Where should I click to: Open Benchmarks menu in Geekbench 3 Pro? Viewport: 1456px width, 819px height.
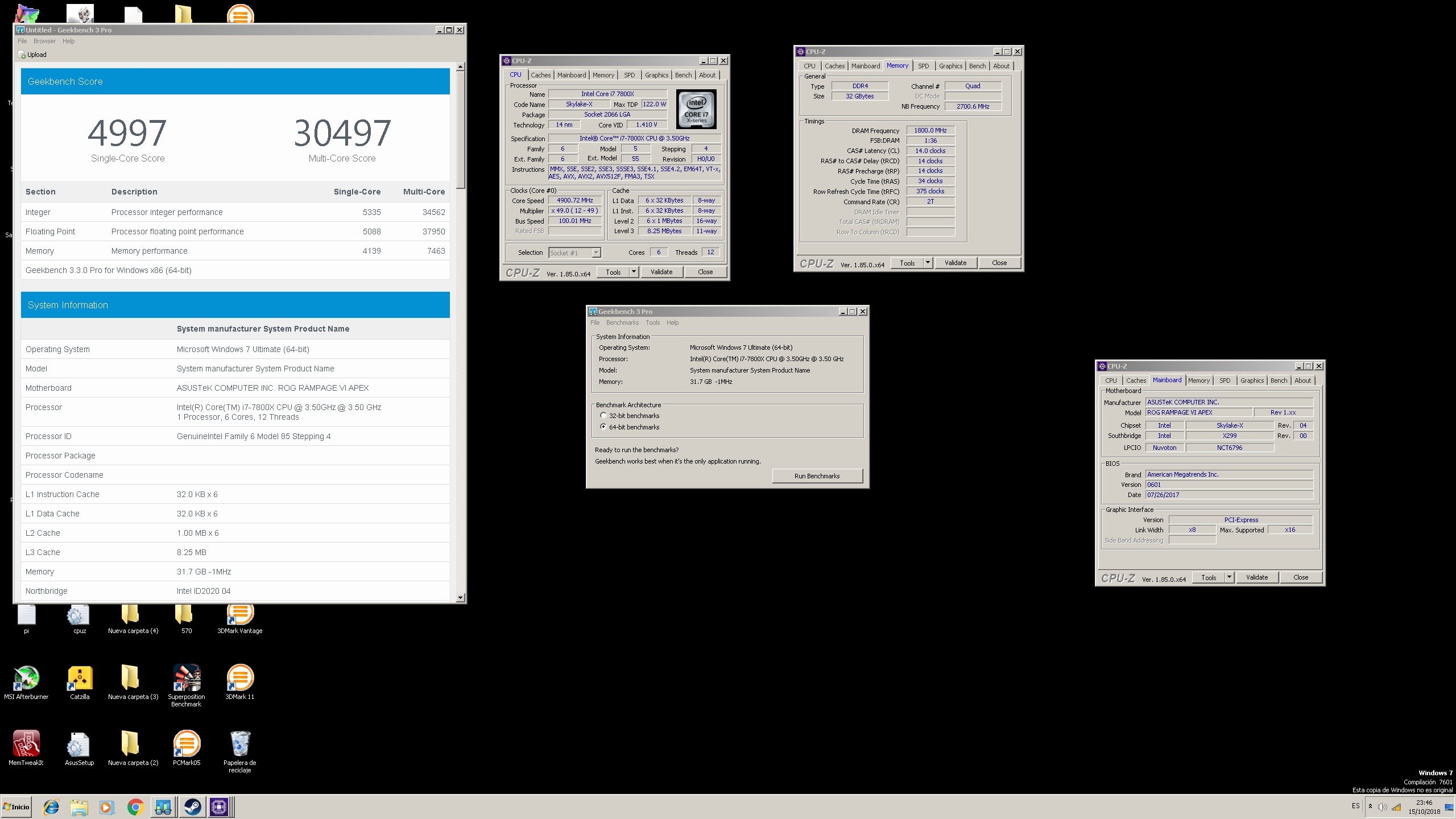tap(622, 322)
